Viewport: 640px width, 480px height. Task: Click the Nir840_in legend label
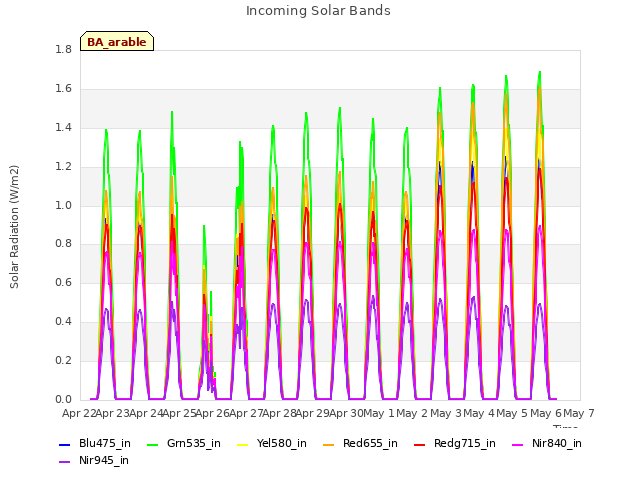point(556,443)
